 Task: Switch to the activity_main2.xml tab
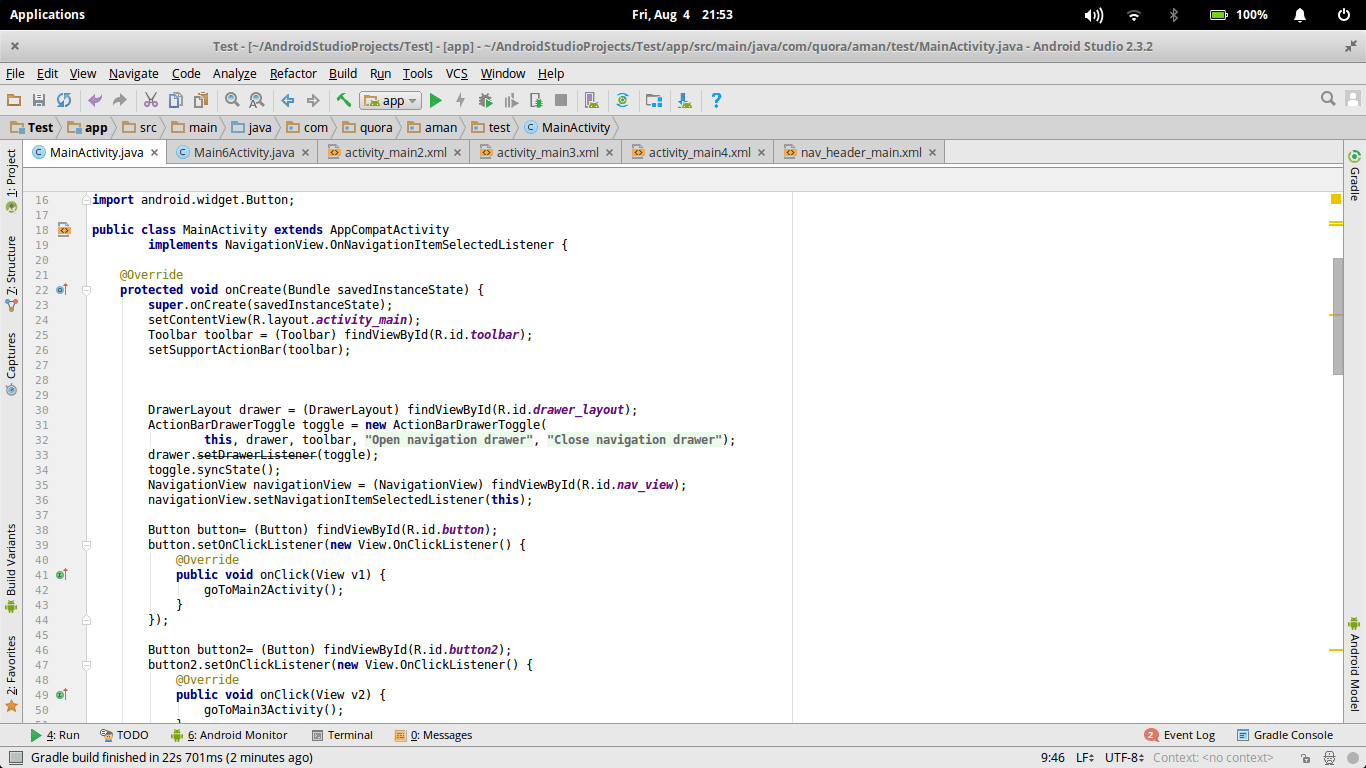coord(395,153)
